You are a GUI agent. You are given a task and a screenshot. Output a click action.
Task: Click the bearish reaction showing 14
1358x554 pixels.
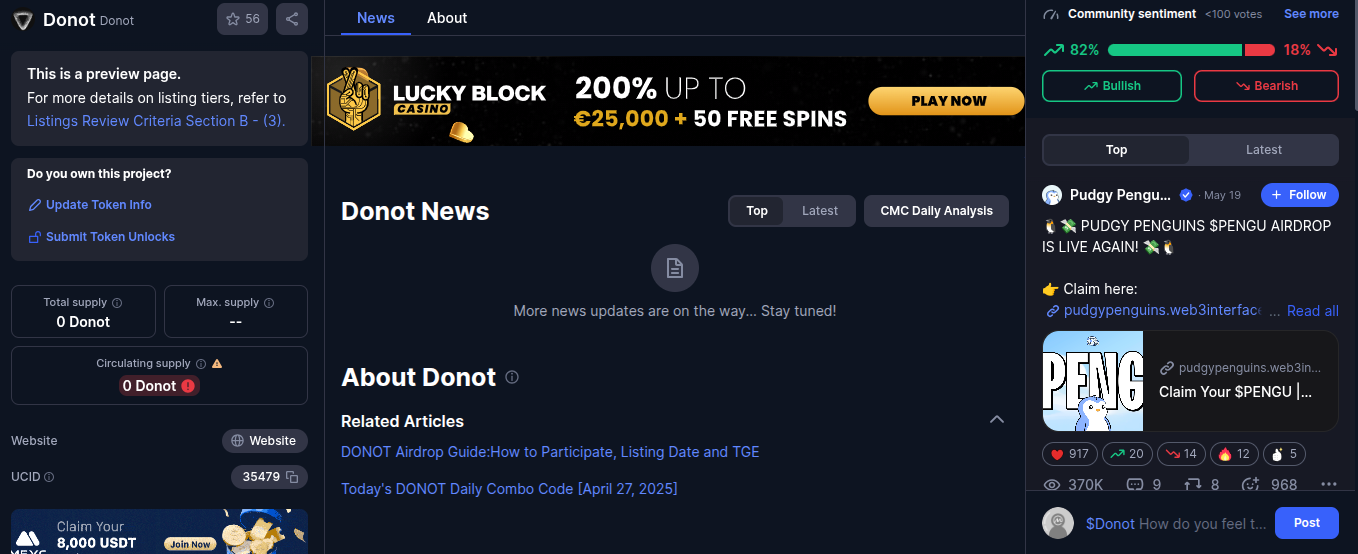[1181, 454]
